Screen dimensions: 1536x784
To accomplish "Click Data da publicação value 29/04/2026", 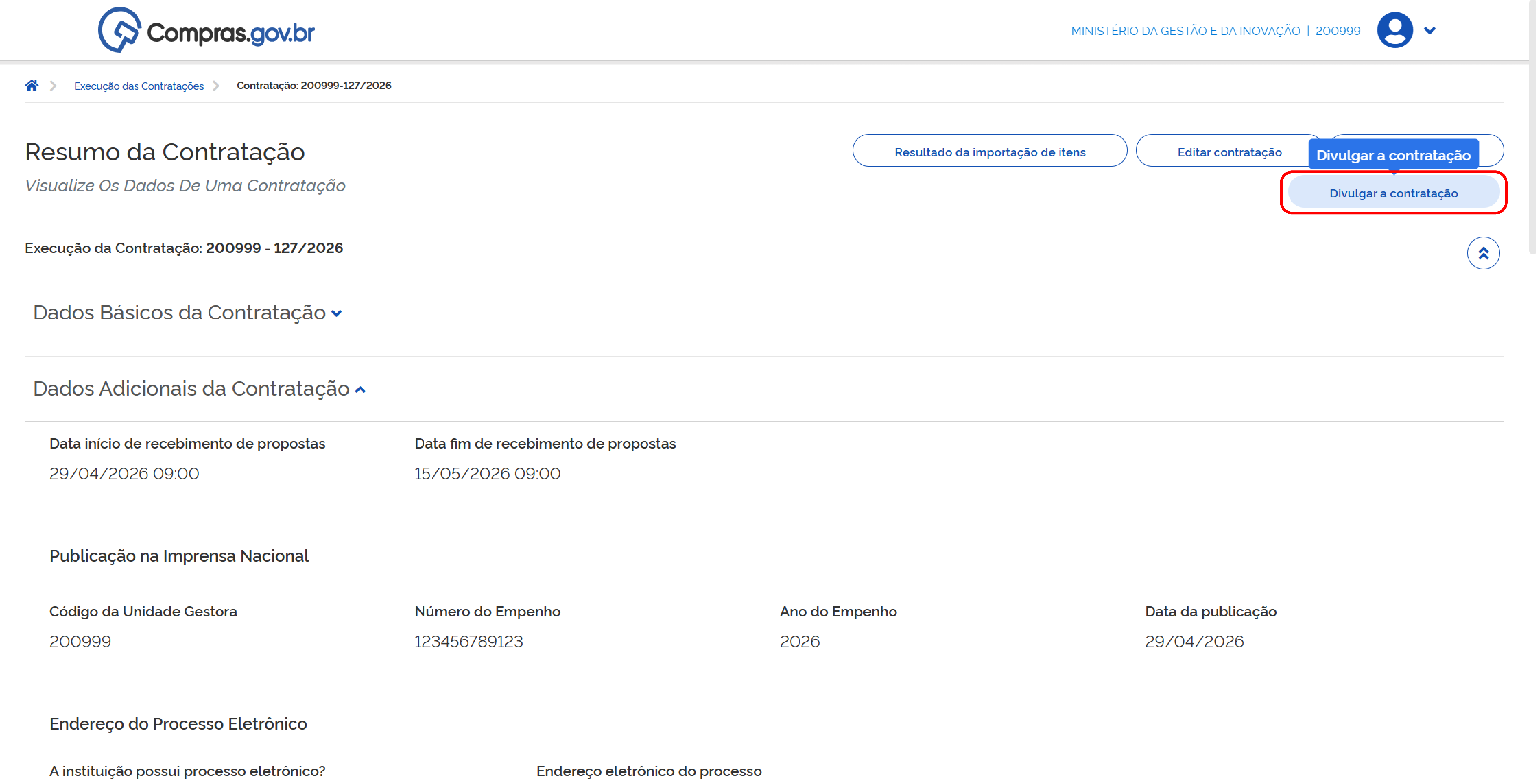I will (x=1194, y=642).
